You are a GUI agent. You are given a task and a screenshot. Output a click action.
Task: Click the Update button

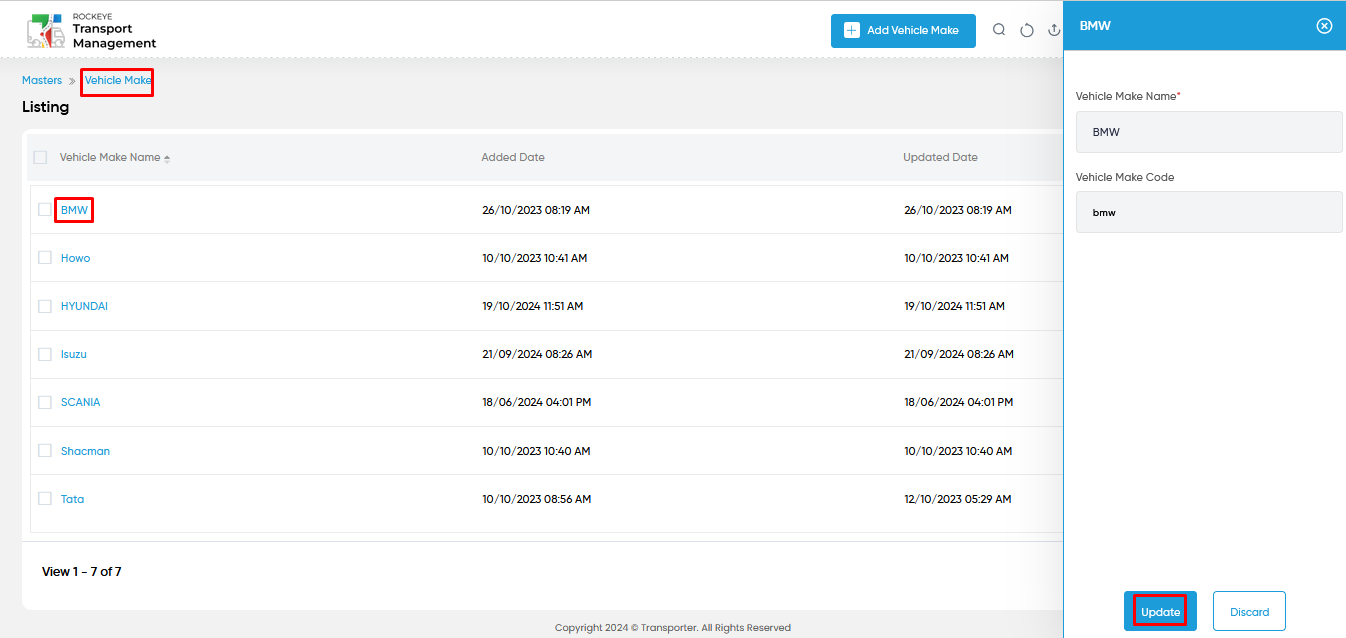[1160, 612]
